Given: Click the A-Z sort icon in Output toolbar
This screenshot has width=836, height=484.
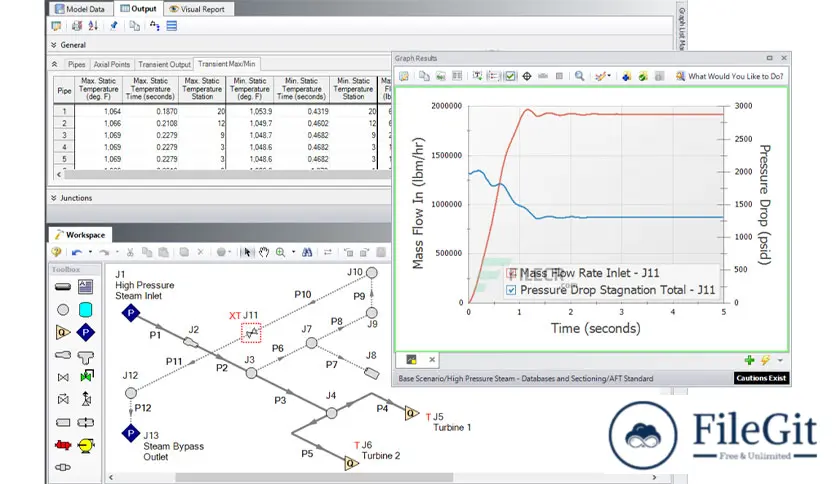Looking at the screenshot, I should pyautogui.click(x=93, y=26).
